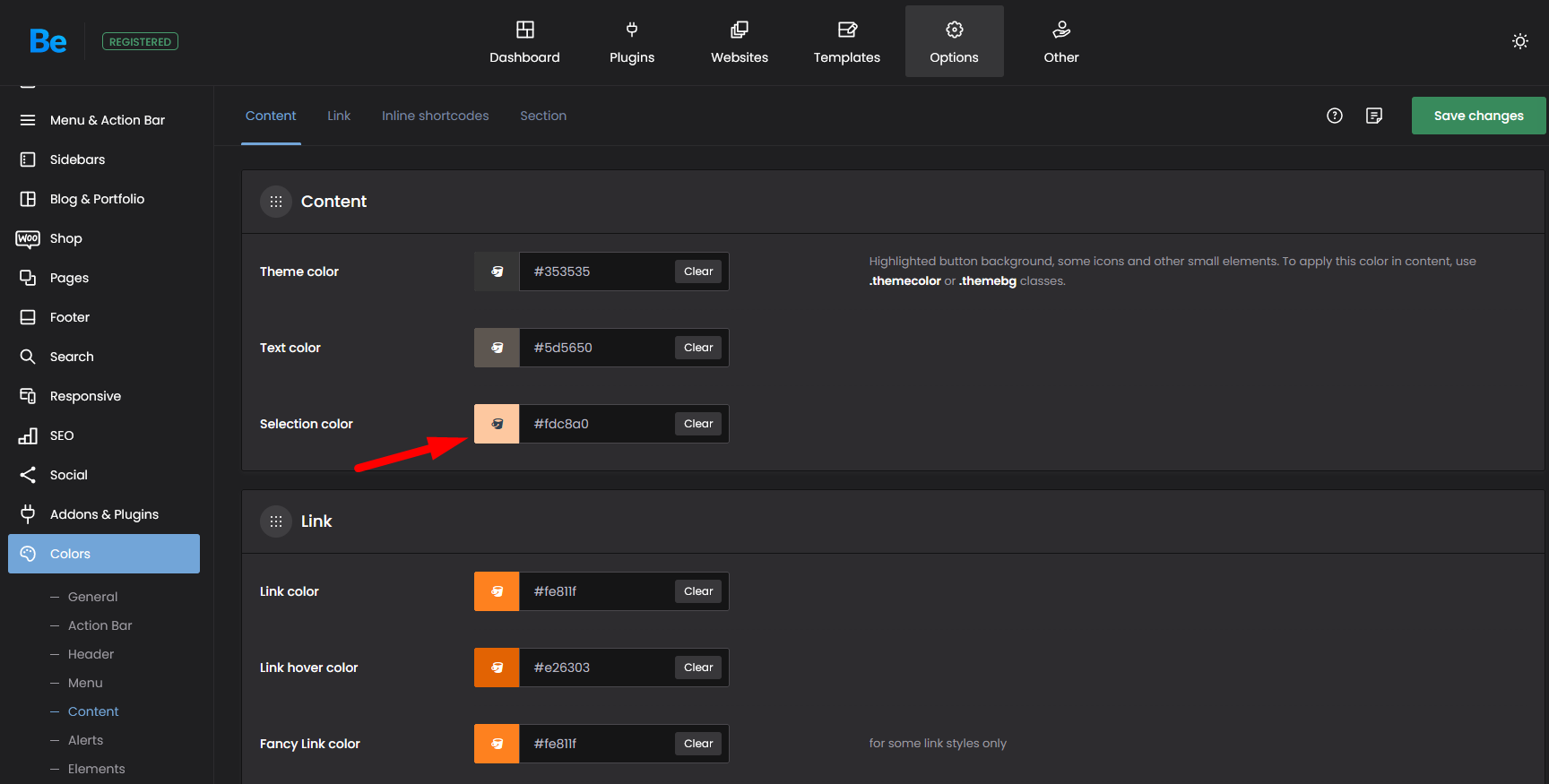1549x784 pixels.
Task: Open the Templates icon in top bar
Action: (847, 30)
